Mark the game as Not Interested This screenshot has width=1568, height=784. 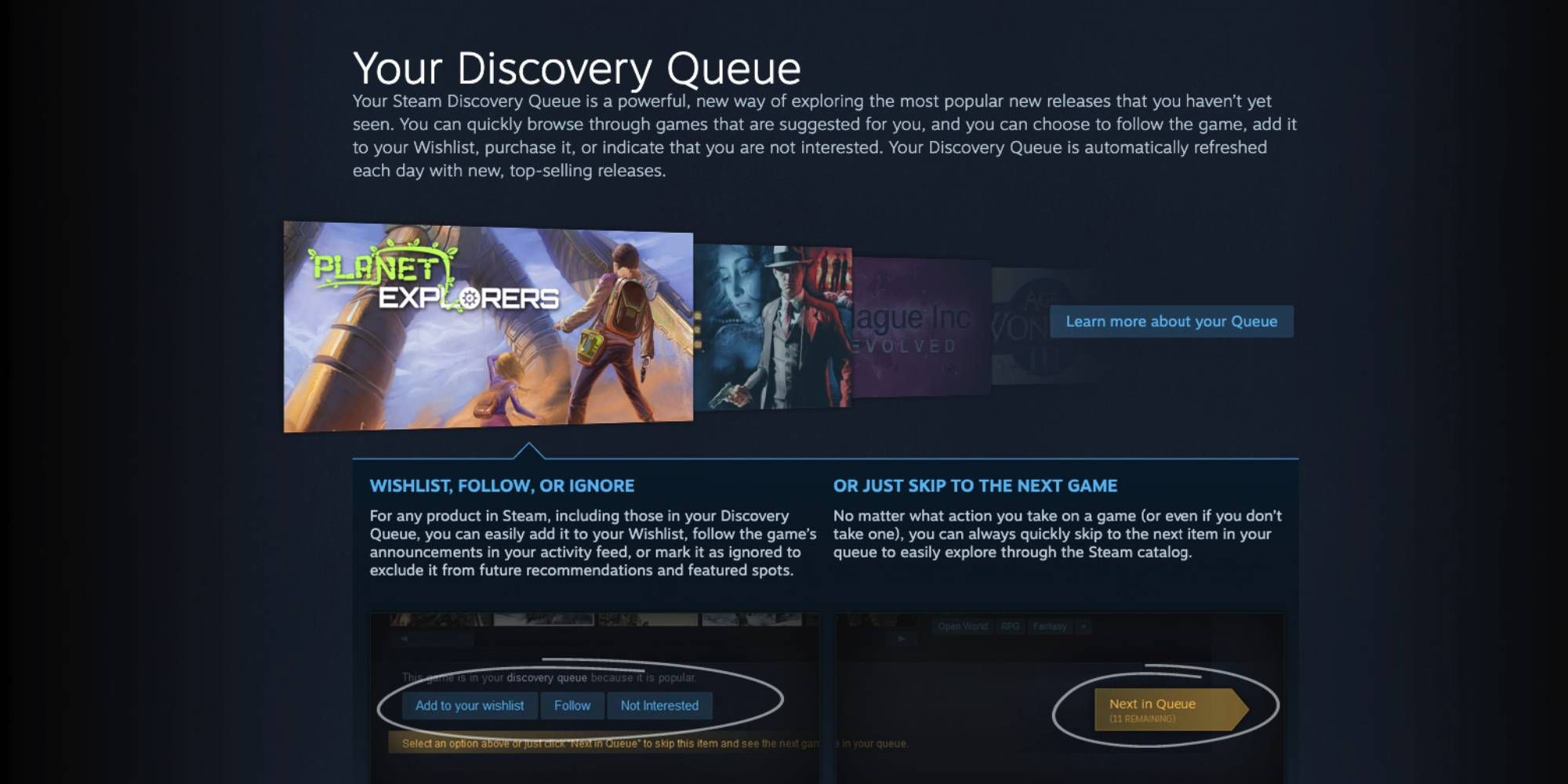(659, 706)
